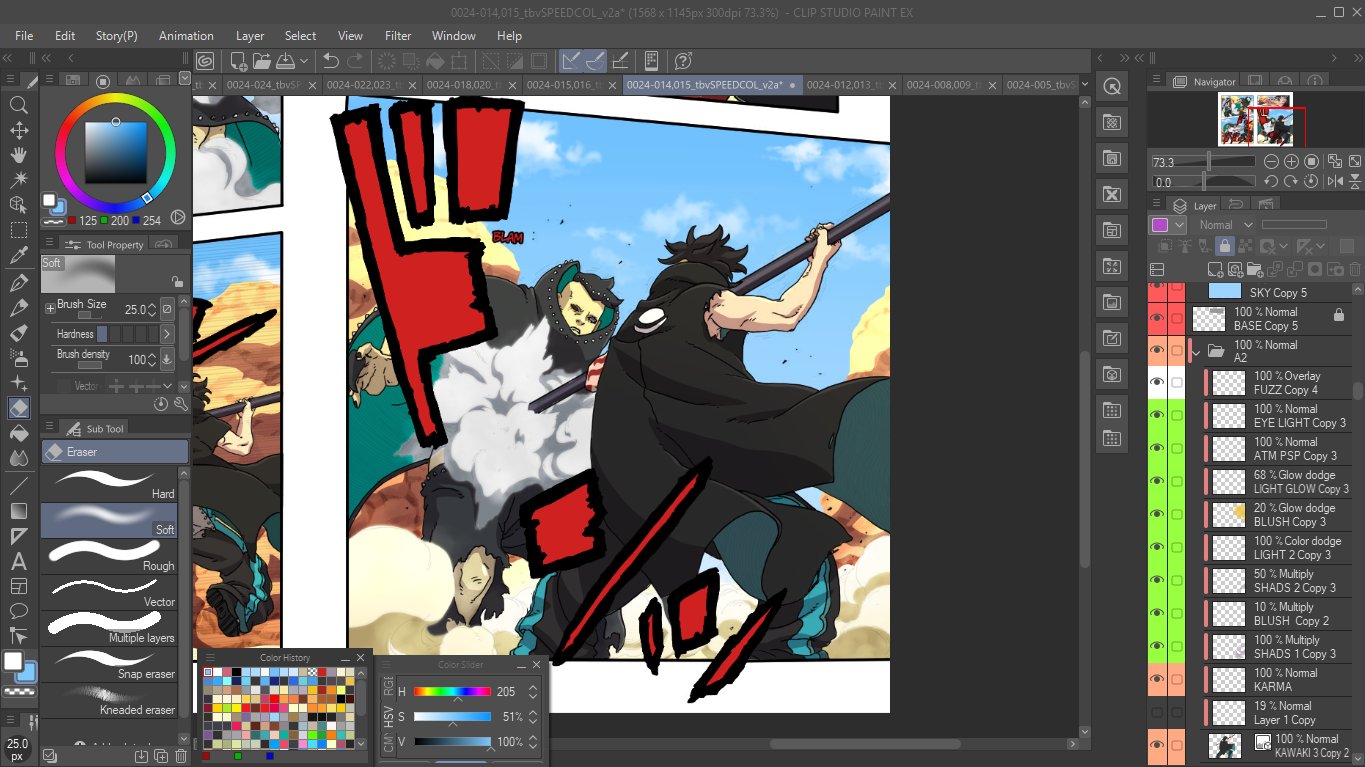Toggle visibility of the A2 folder
This screenshot has height=767, width=1365.
pyautogui.click(x=1158, y=351)
